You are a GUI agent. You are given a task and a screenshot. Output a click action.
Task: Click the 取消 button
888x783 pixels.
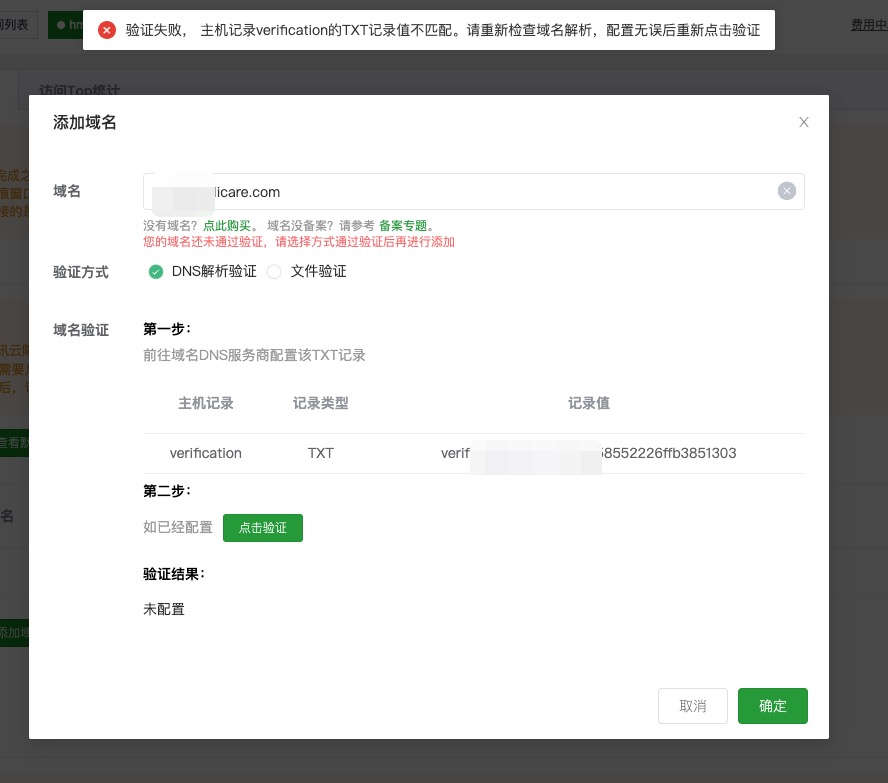(x=692, y=706)
